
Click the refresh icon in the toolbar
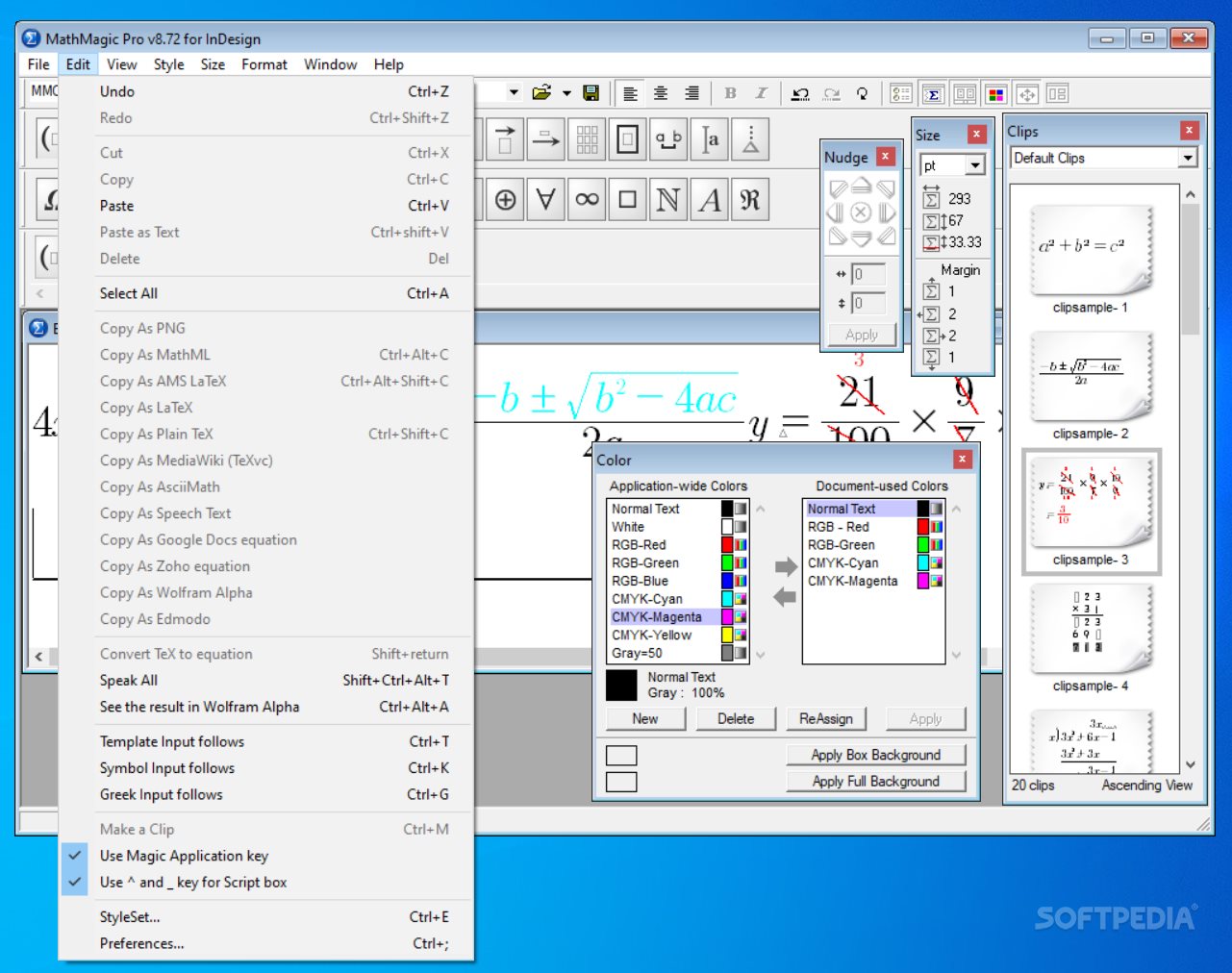coord(863,94)
